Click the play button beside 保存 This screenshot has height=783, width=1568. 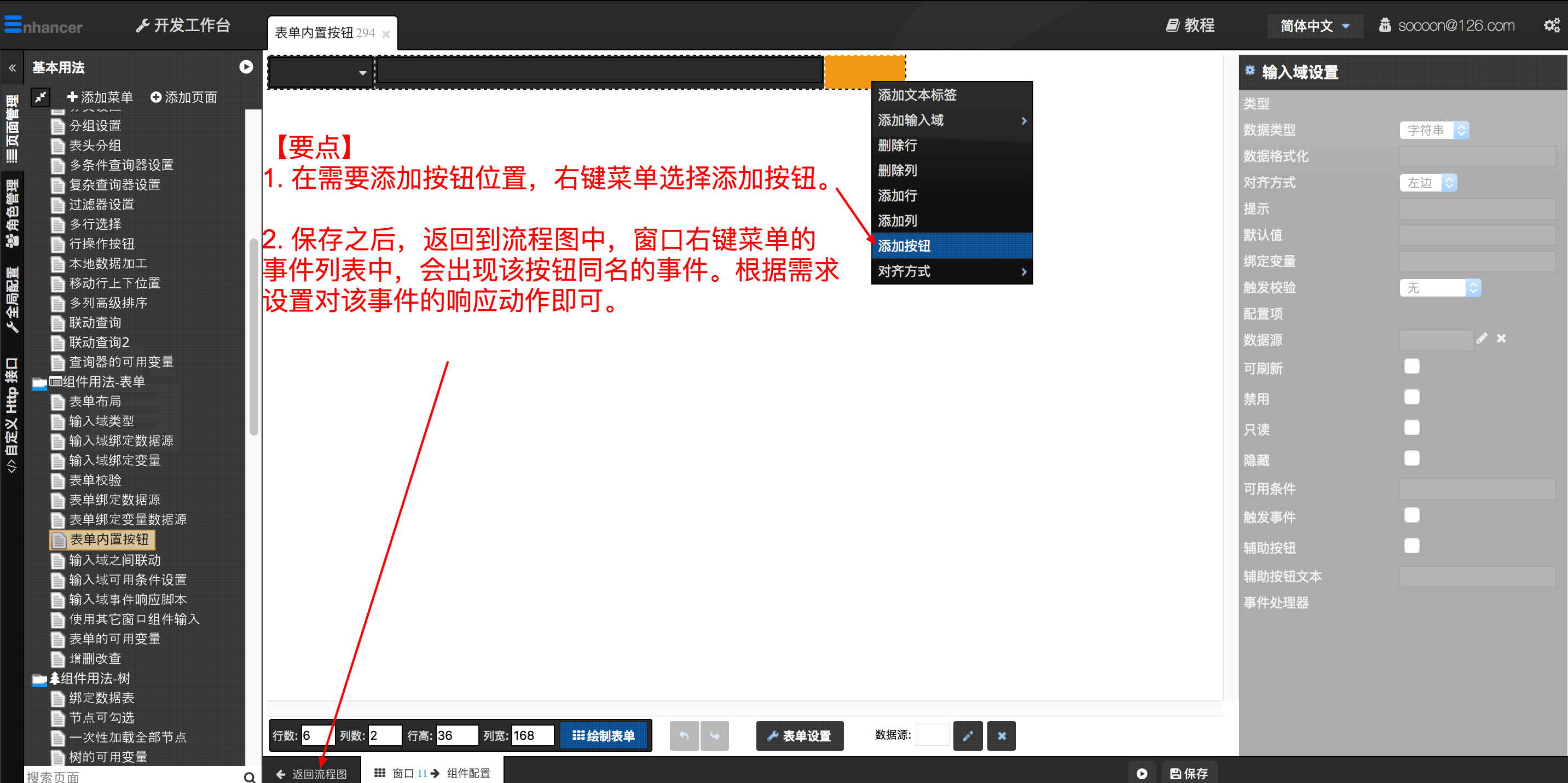coord(1141,773)
